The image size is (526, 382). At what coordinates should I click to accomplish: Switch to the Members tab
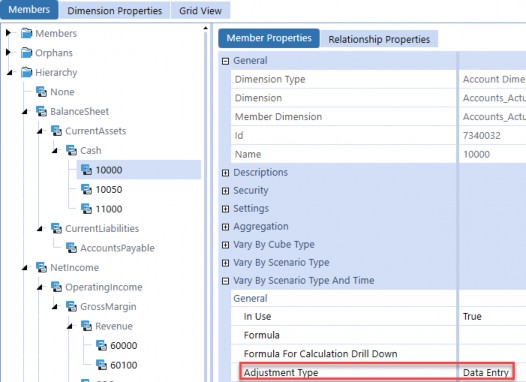[29, 9]
